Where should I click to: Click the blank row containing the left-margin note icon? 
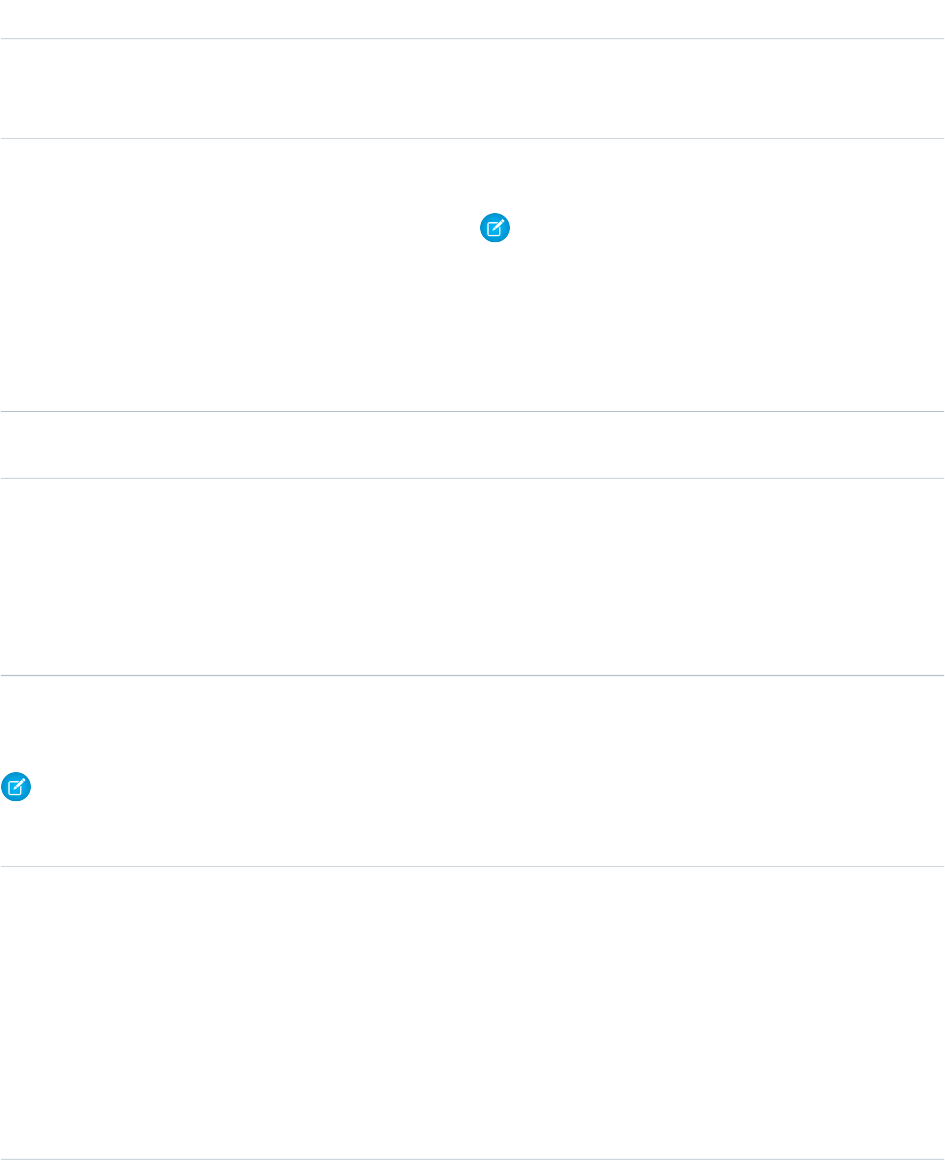point(472,771)
